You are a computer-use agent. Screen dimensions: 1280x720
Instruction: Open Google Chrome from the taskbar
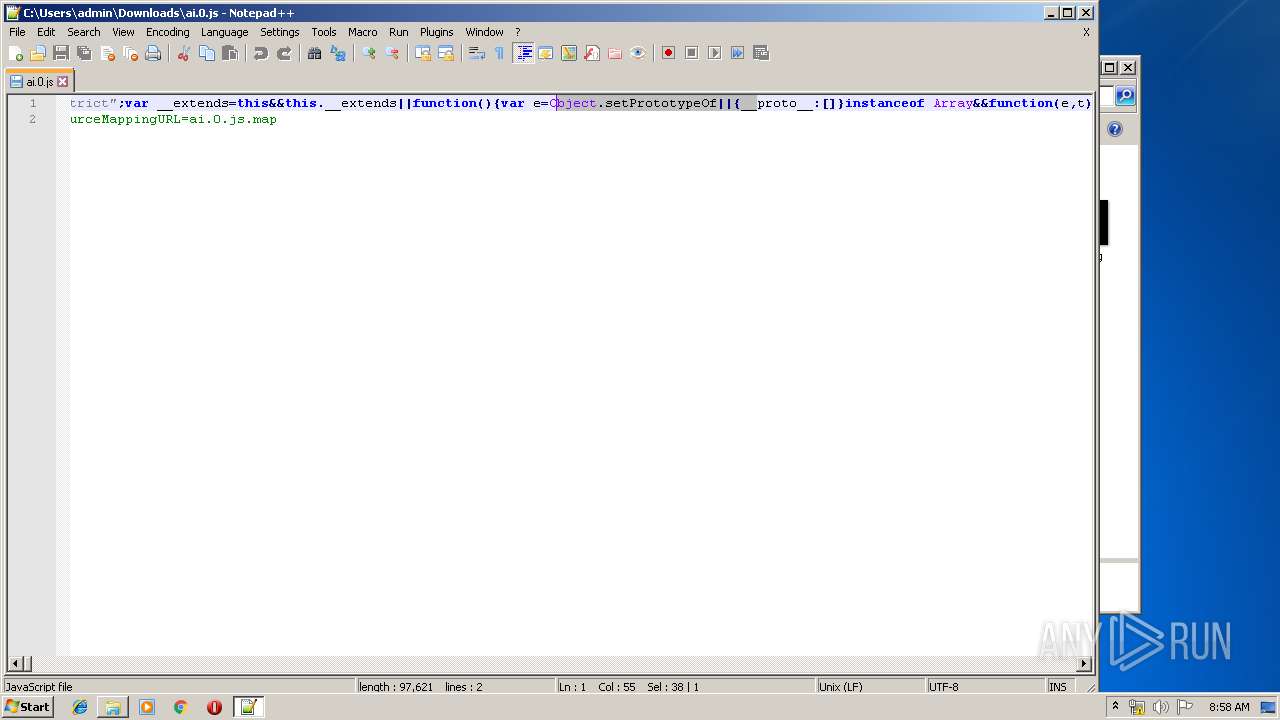[x=181, y=707]
